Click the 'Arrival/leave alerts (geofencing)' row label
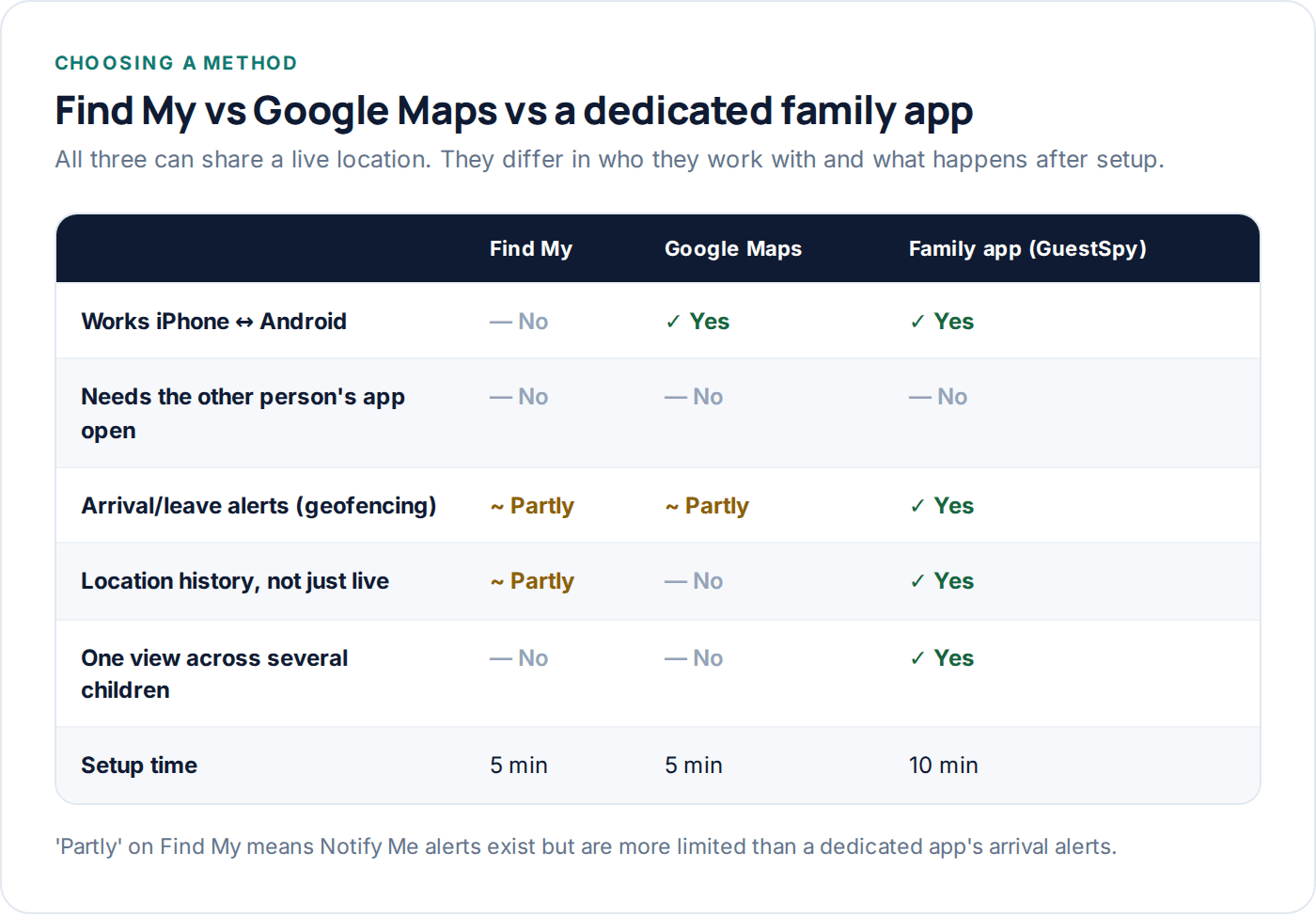The image size is (1316, 916). pyautogui.click(x=259, y=506)
